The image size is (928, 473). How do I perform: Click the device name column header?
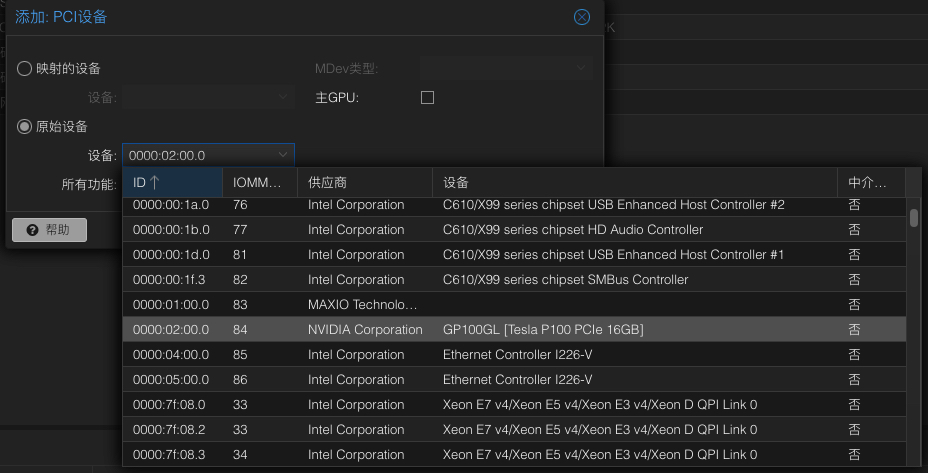635,183
